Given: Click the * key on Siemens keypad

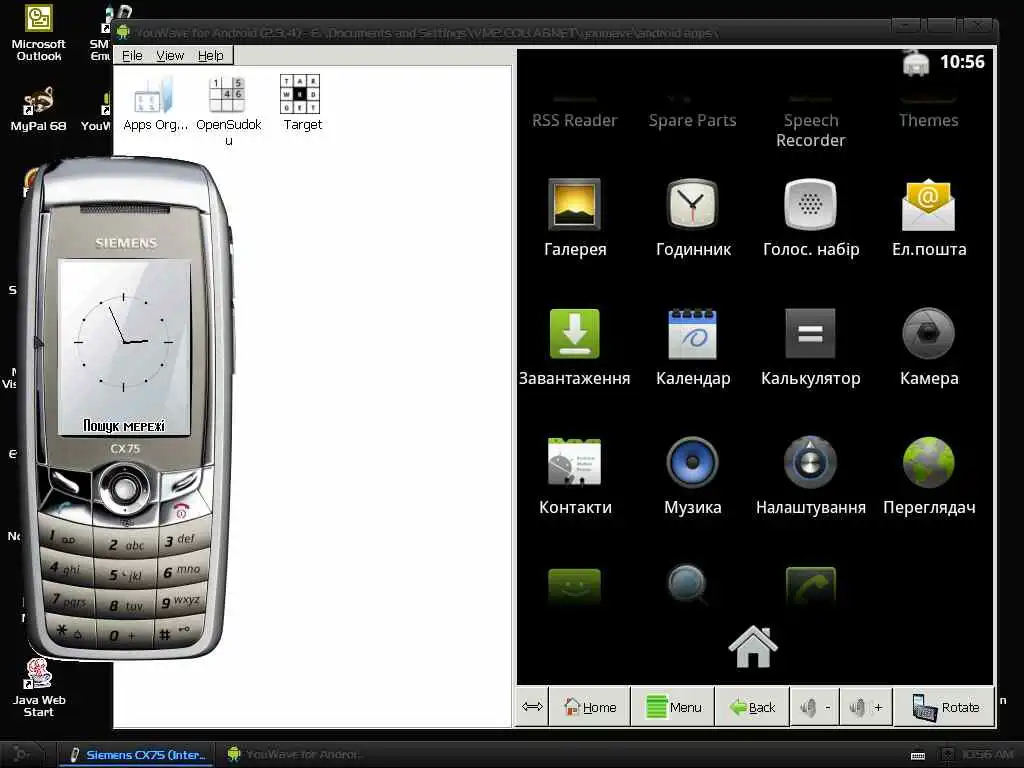Looking at the screenshot, I should click(x=69, y=631).
